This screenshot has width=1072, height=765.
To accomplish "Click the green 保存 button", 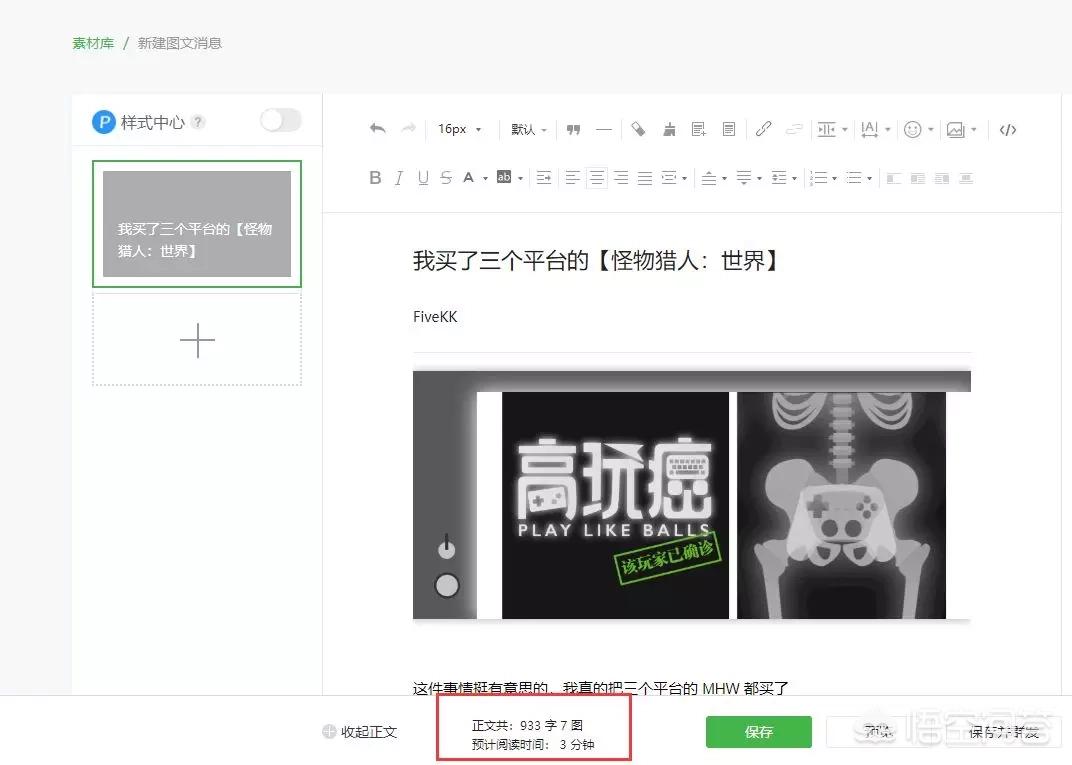I will [x=759, y=732].
